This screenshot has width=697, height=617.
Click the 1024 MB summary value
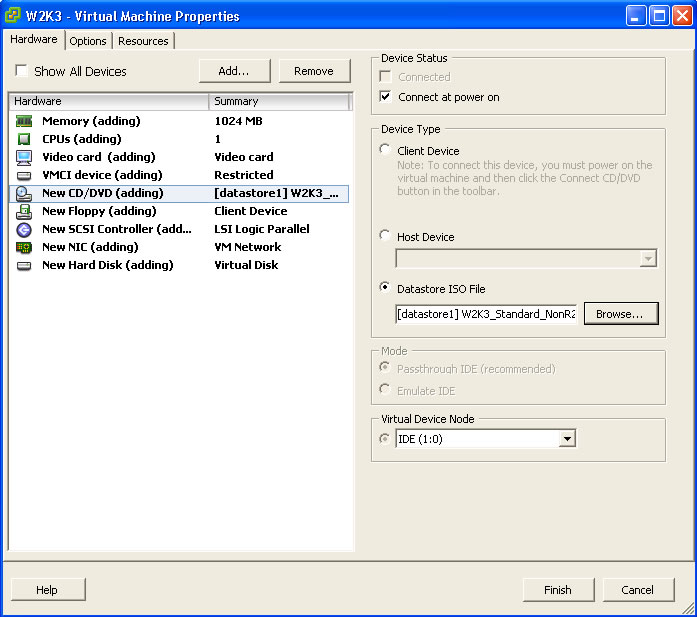tap(238, 121)
